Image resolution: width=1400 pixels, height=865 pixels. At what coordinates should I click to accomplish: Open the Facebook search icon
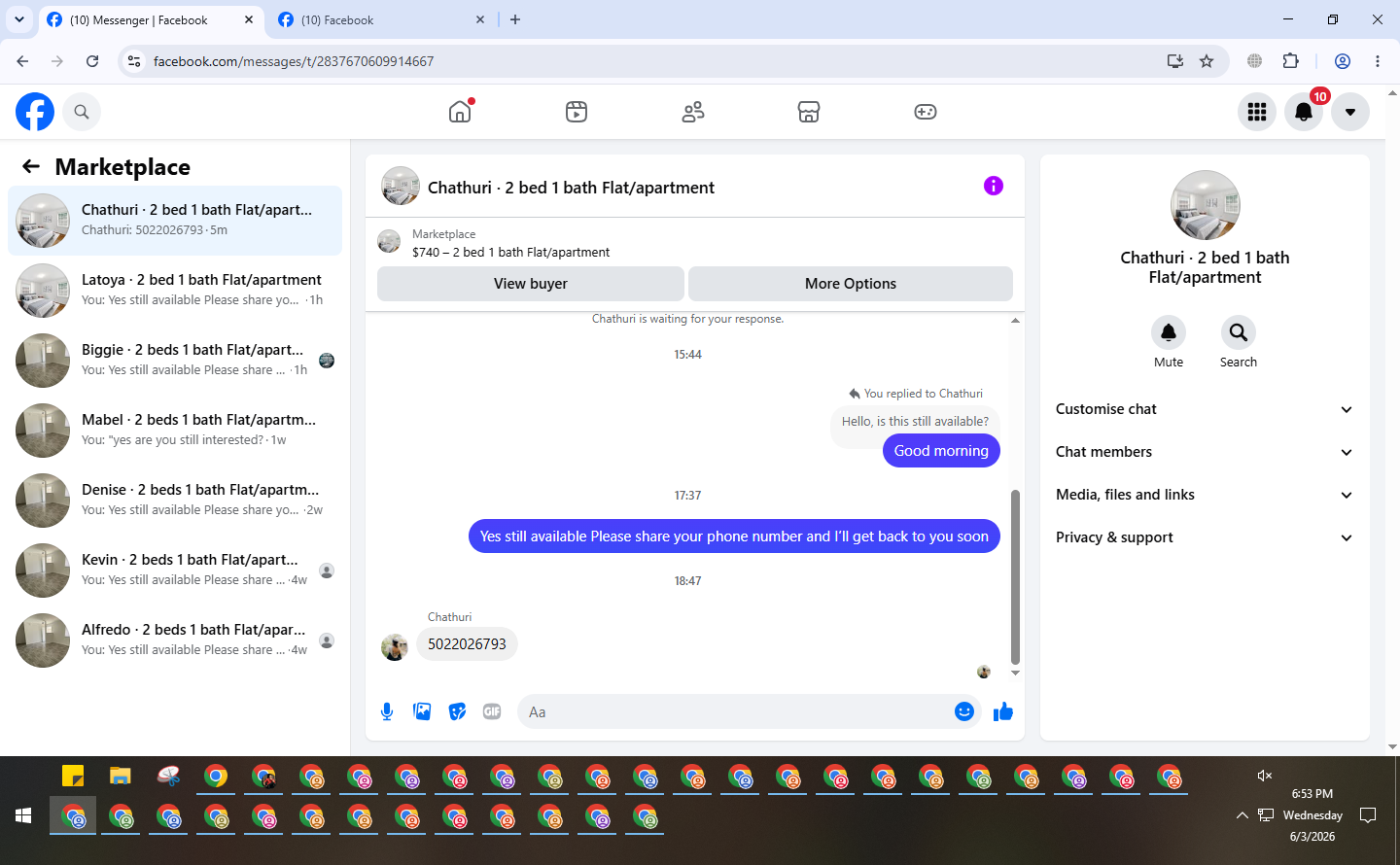pos(82,112)
